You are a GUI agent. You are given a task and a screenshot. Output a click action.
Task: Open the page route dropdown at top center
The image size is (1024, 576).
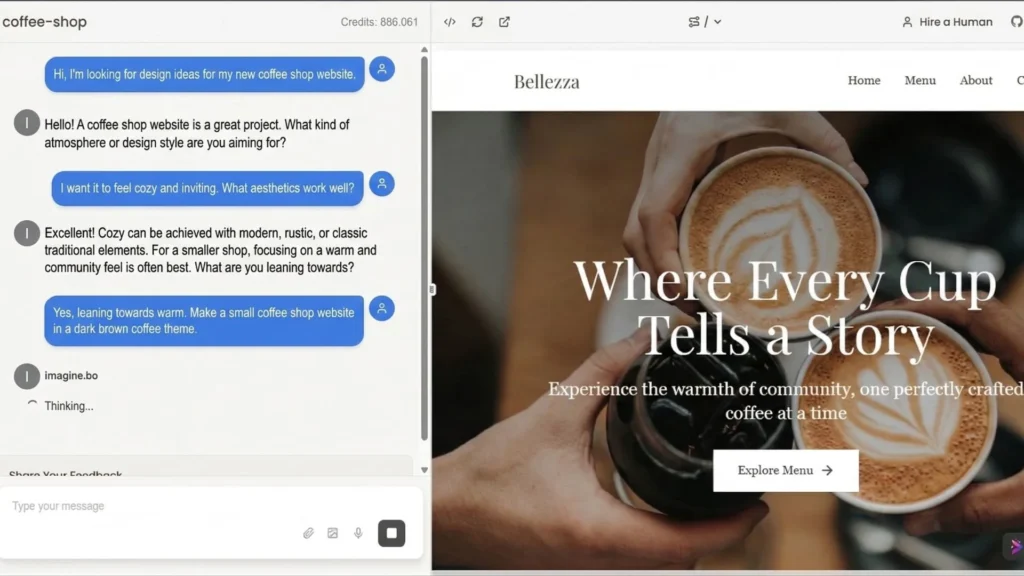705,21
